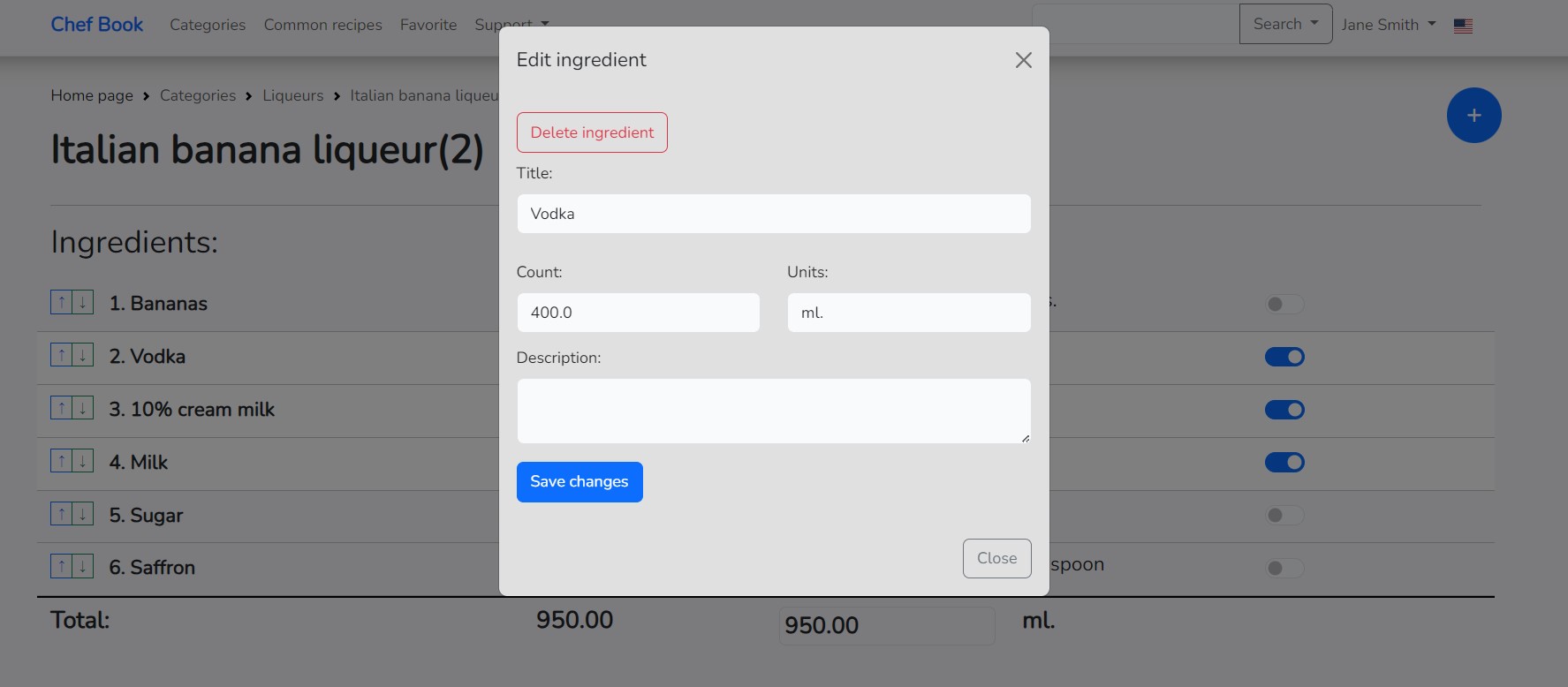Open the Favorite menu item
The width and height of the screenshot is (1568, 687).
click(428, 25)
